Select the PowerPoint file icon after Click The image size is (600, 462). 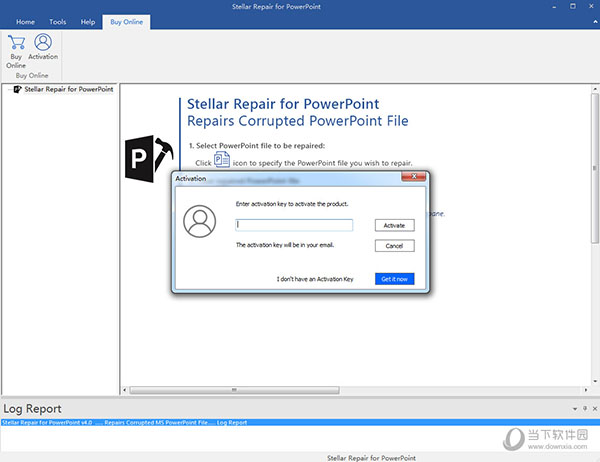222,159
